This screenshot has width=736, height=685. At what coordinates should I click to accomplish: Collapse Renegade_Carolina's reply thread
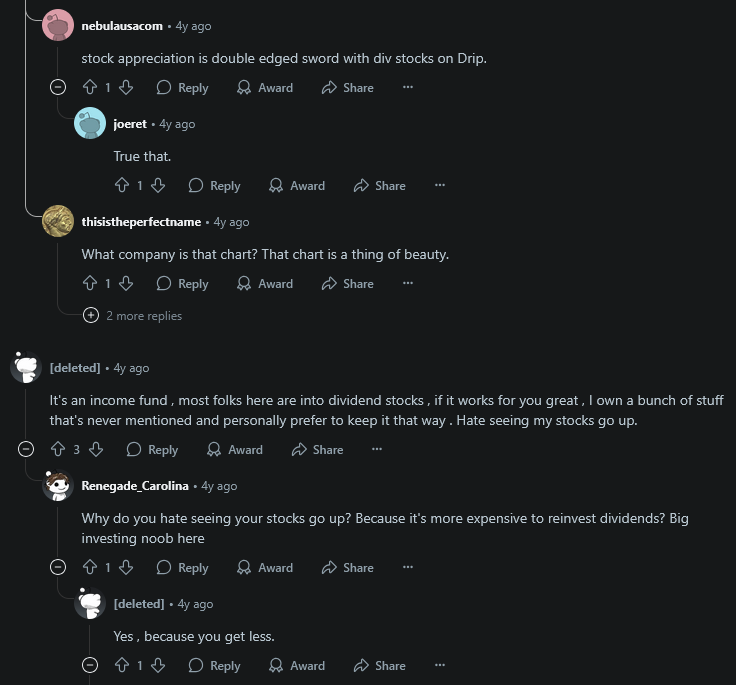pyautogui.click(x=58, y=567)
